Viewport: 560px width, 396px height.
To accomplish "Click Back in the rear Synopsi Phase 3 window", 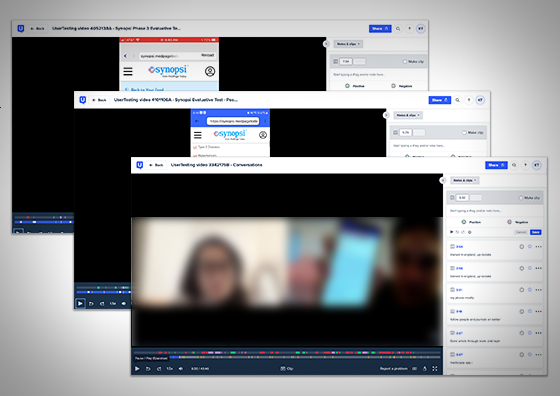I will pyautogui.click(x=38, y=29).
